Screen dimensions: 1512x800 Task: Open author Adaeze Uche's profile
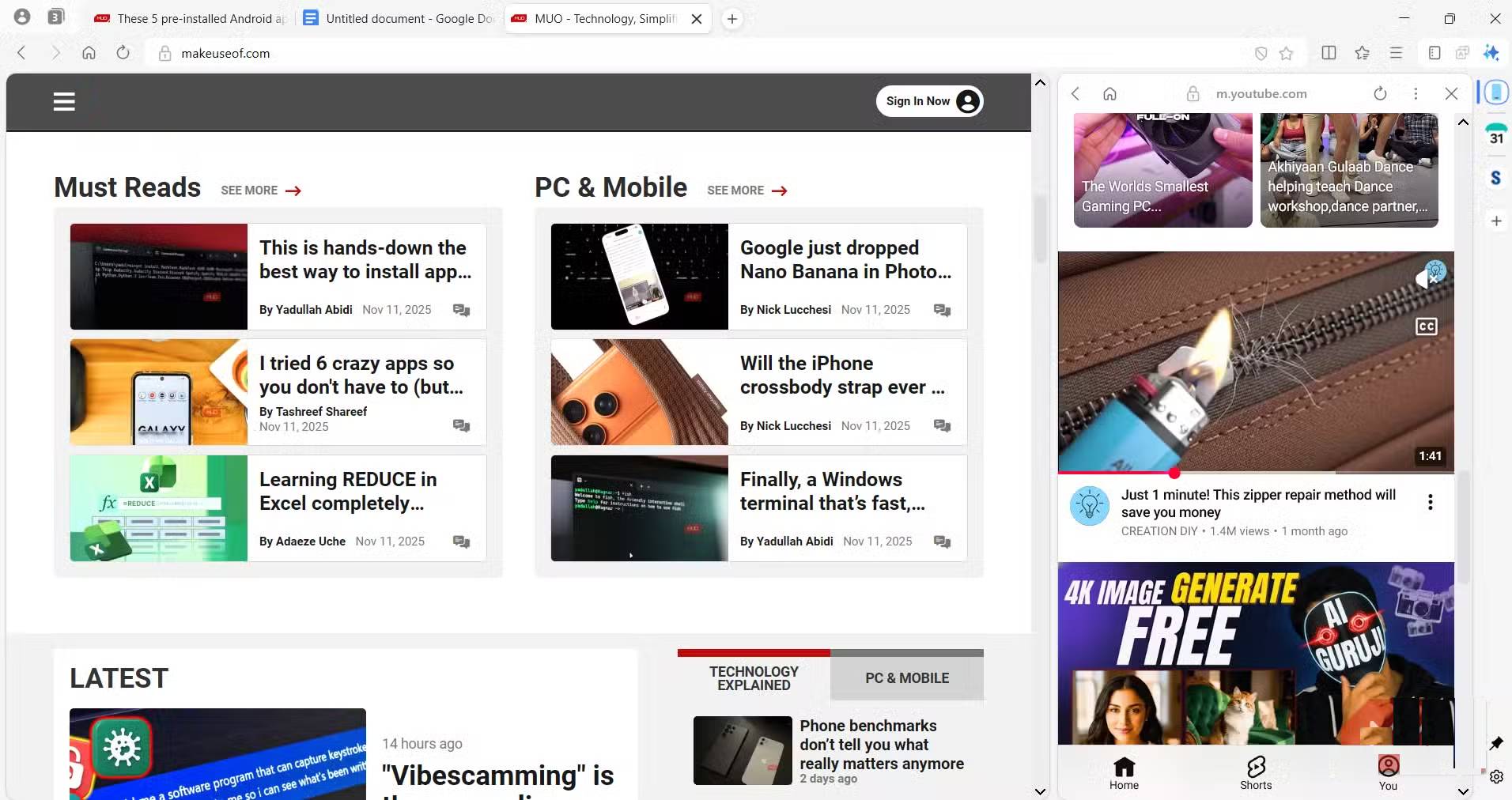coord(302,542)
